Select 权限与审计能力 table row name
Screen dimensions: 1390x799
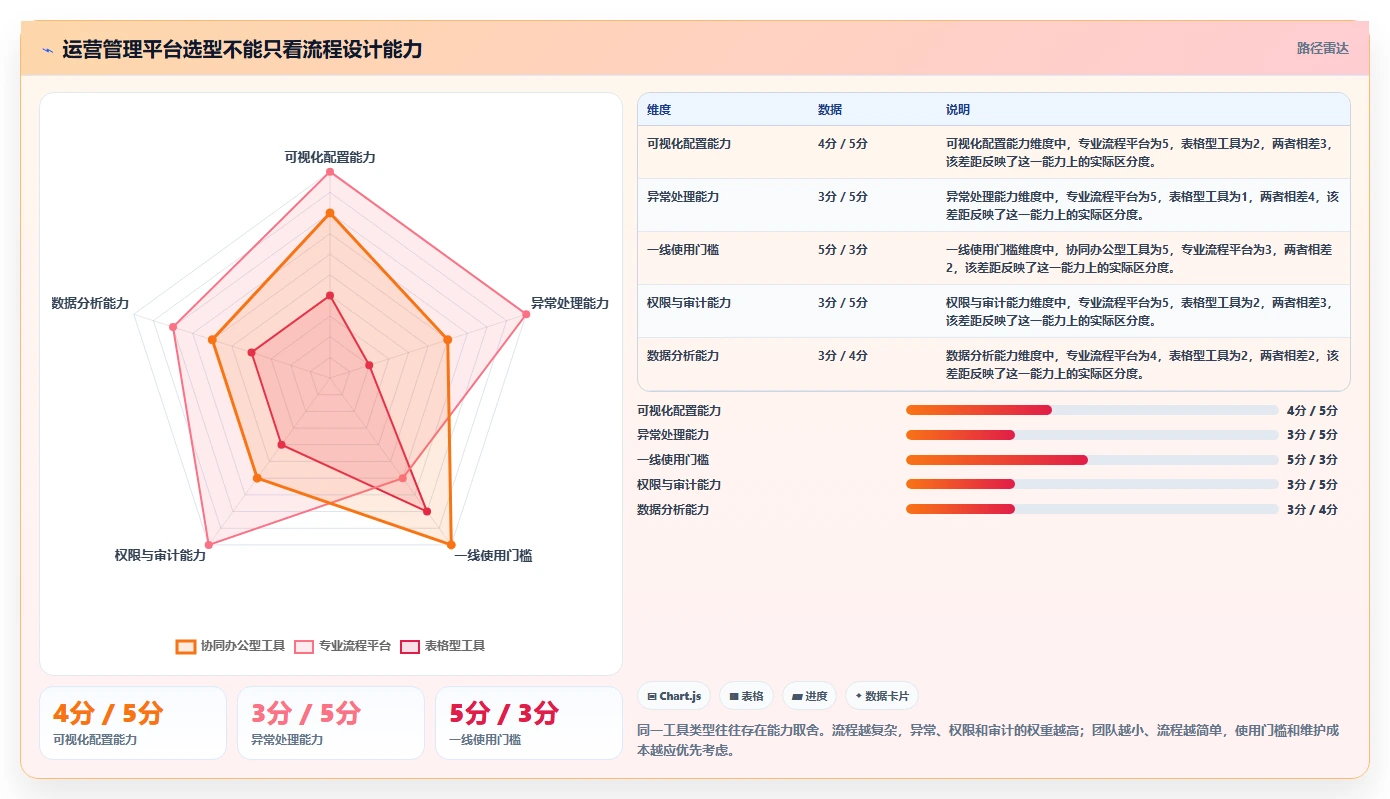(689, 303)
